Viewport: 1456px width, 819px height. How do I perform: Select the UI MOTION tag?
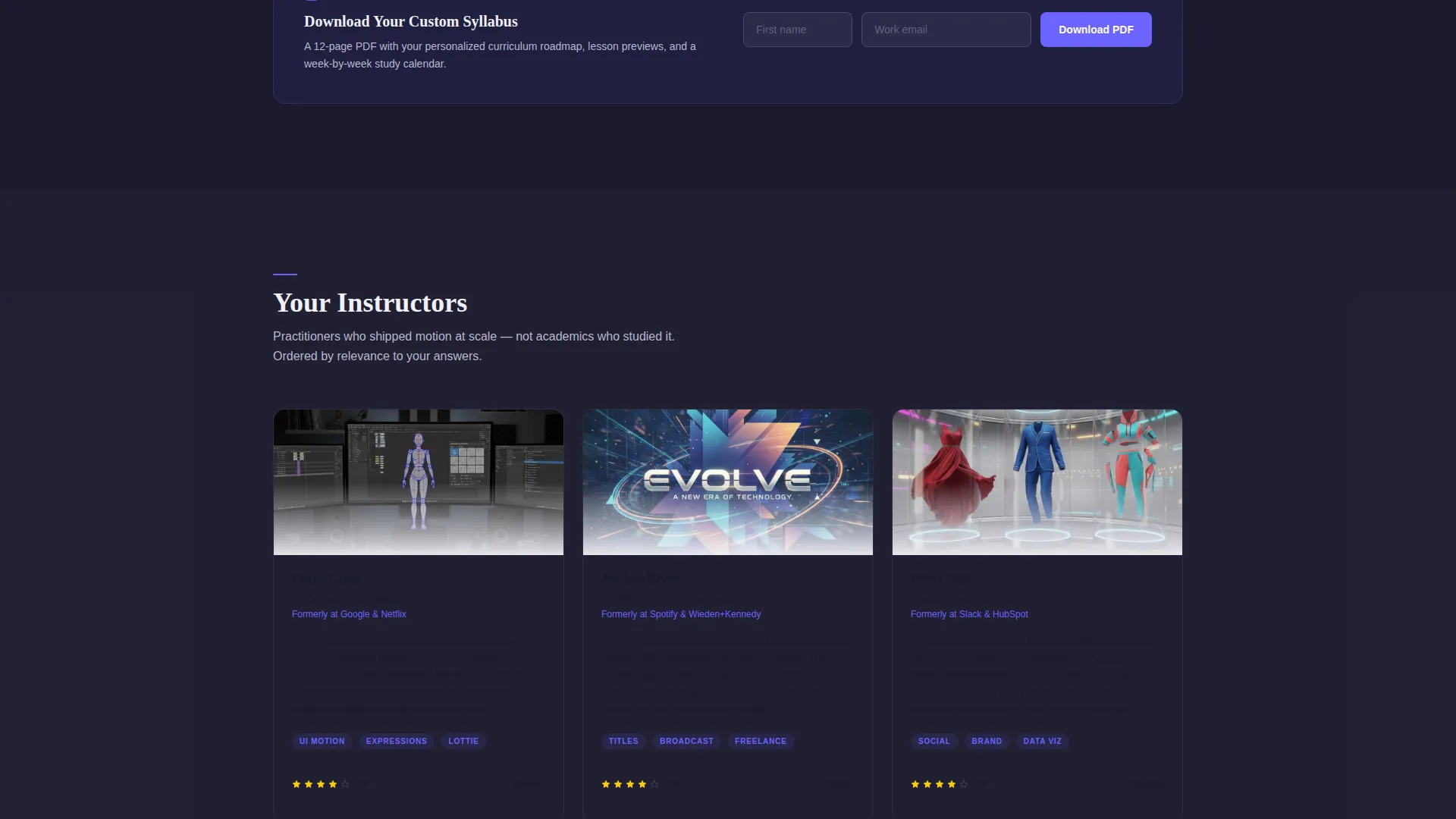coord(322,741)
